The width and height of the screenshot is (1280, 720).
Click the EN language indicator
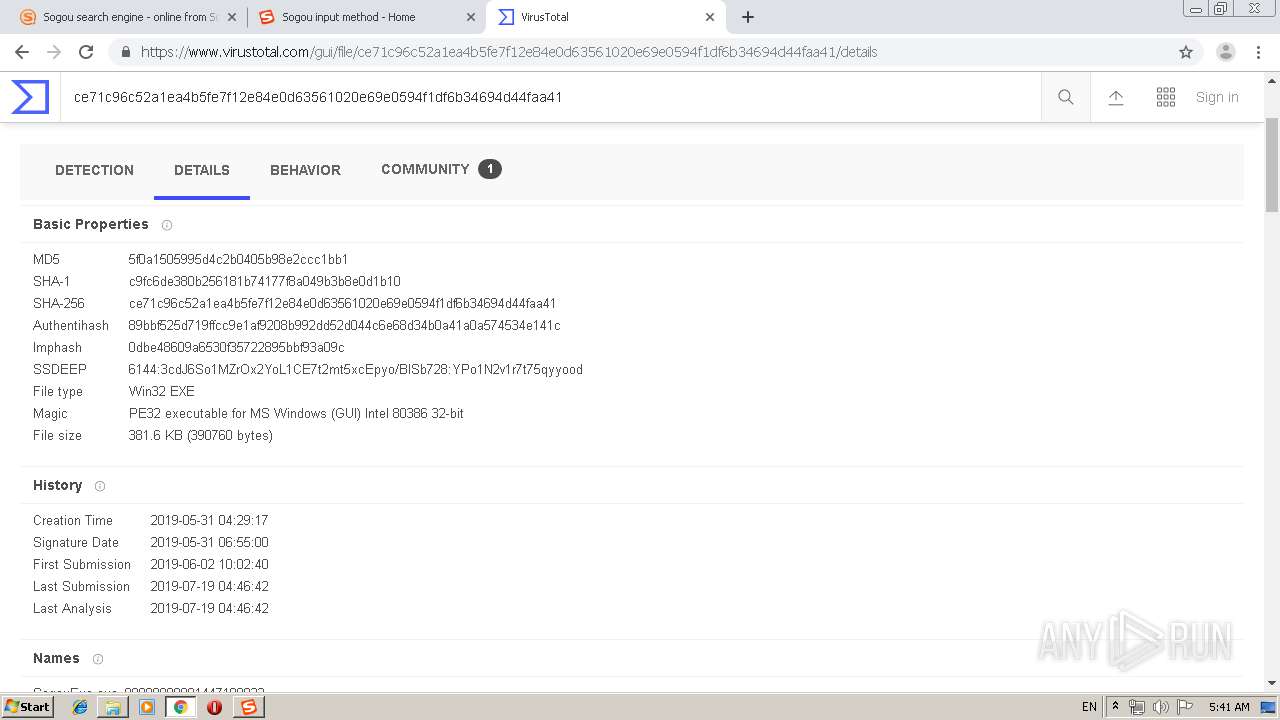coord(1089,707)
